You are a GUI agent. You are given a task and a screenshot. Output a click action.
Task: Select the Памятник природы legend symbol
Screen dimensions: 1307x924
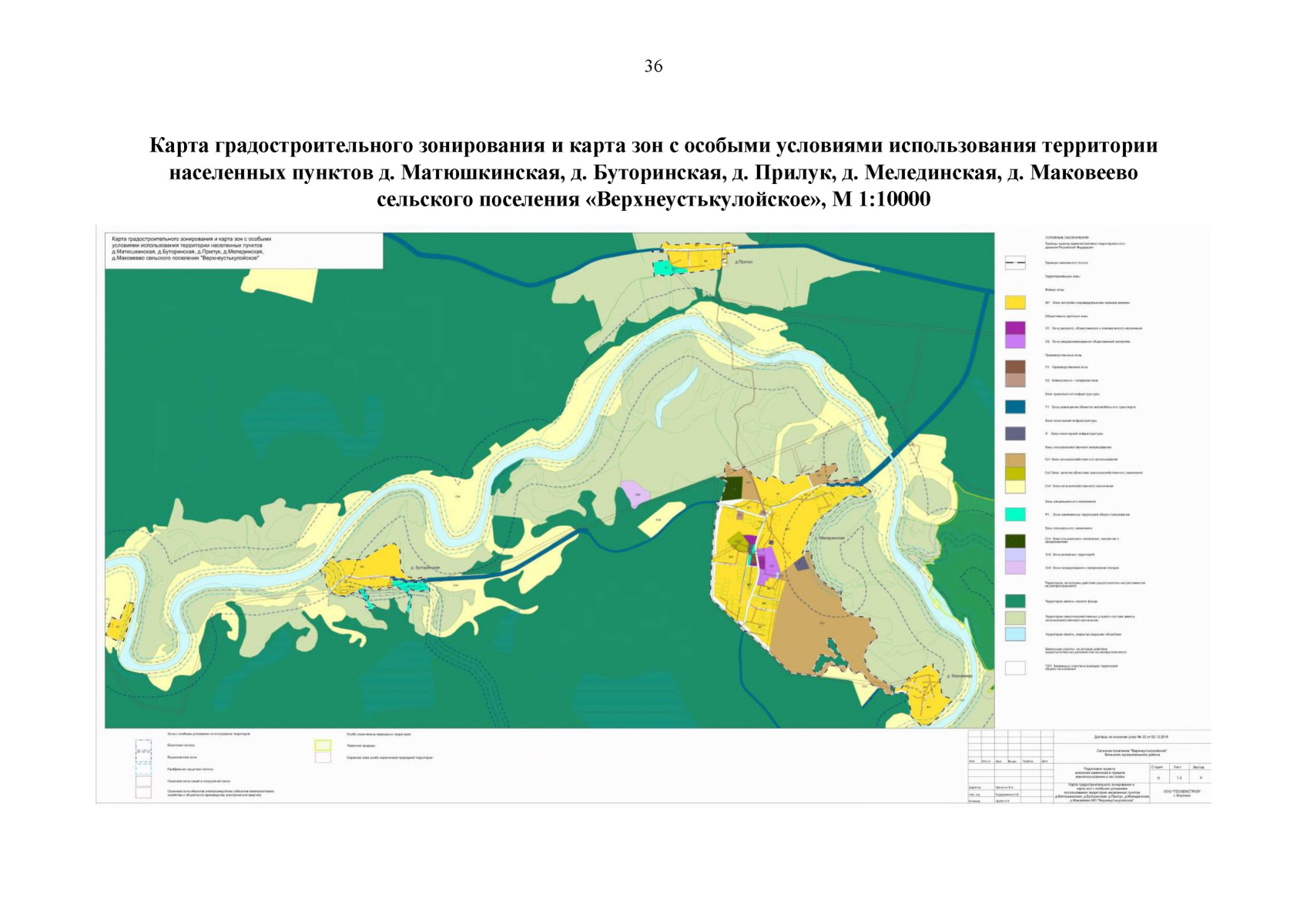[x=323, y=746]
